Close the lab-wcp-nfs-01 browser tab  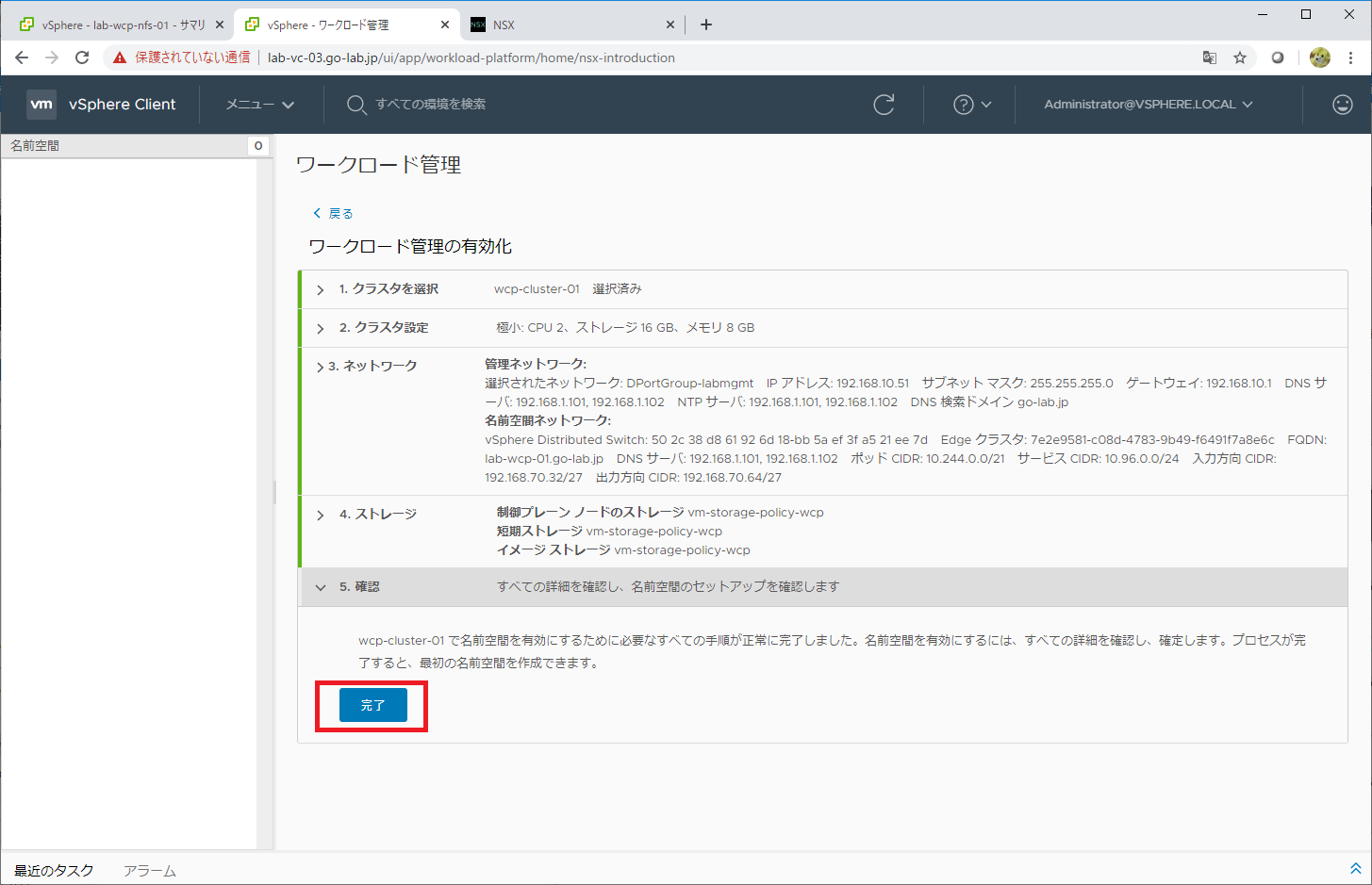tap(220, 25)
